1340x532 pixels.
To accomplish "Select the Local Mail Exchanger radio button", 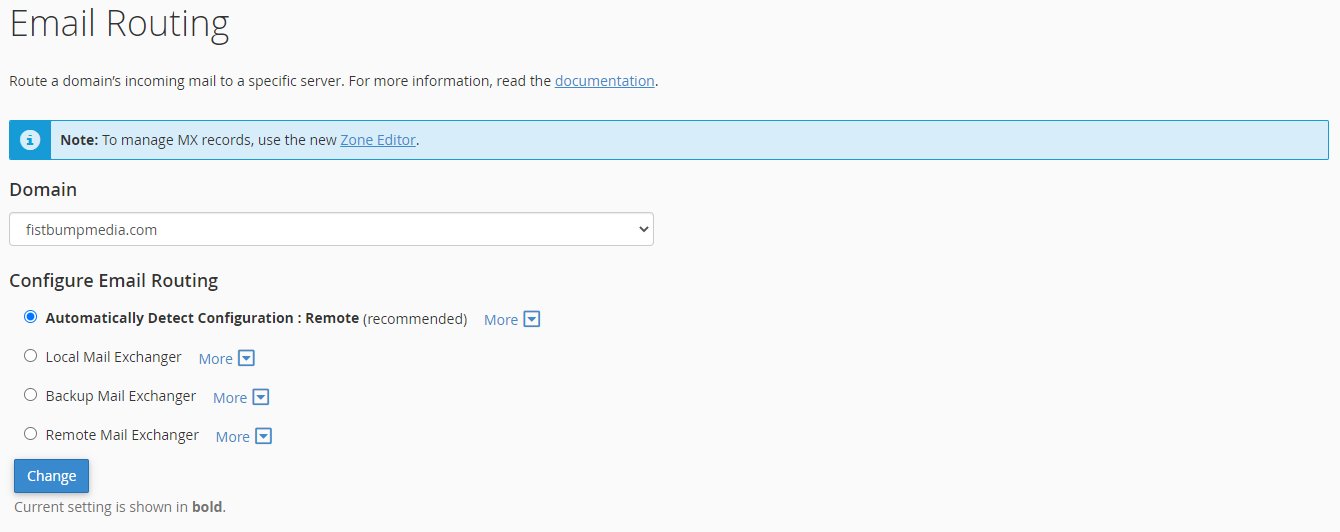I will pos(30,356).
